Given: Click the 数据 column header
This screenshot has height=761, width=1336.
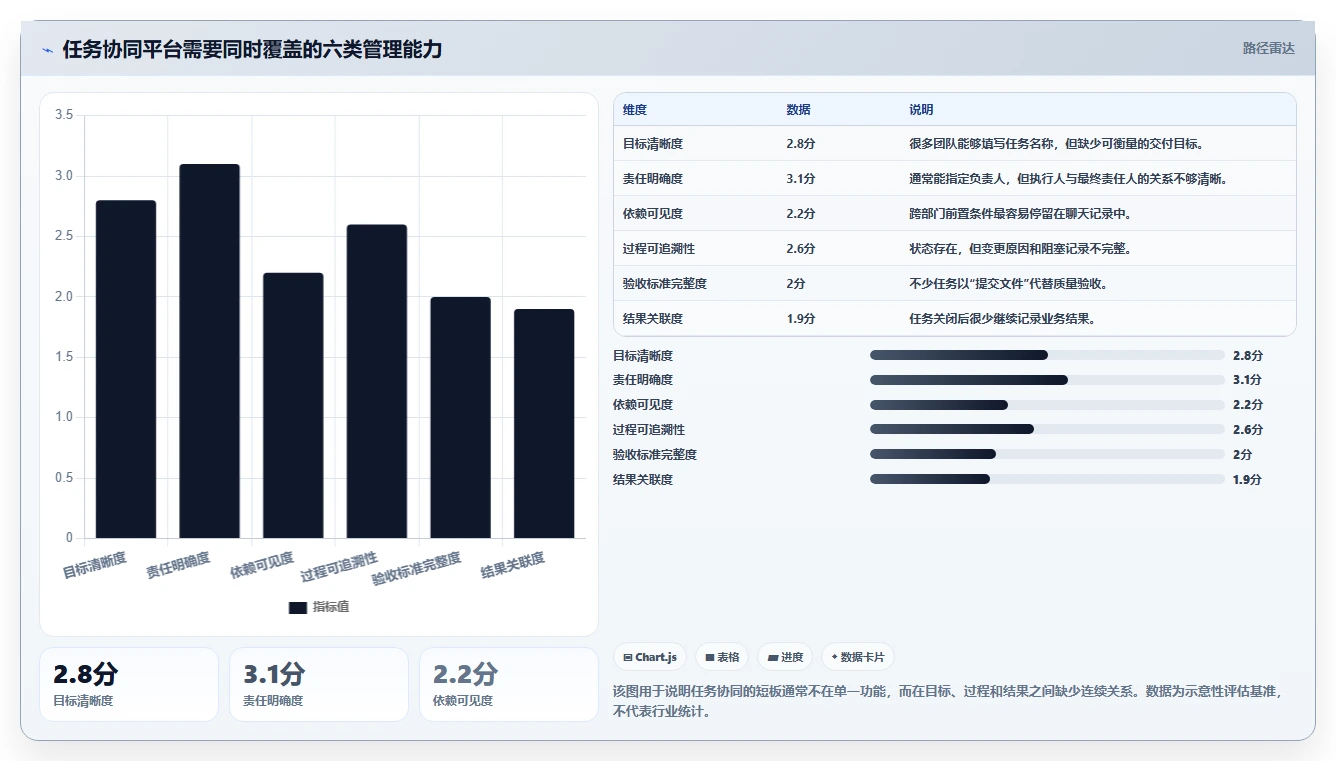Looking at the screenshot, I should click(799, 110).
